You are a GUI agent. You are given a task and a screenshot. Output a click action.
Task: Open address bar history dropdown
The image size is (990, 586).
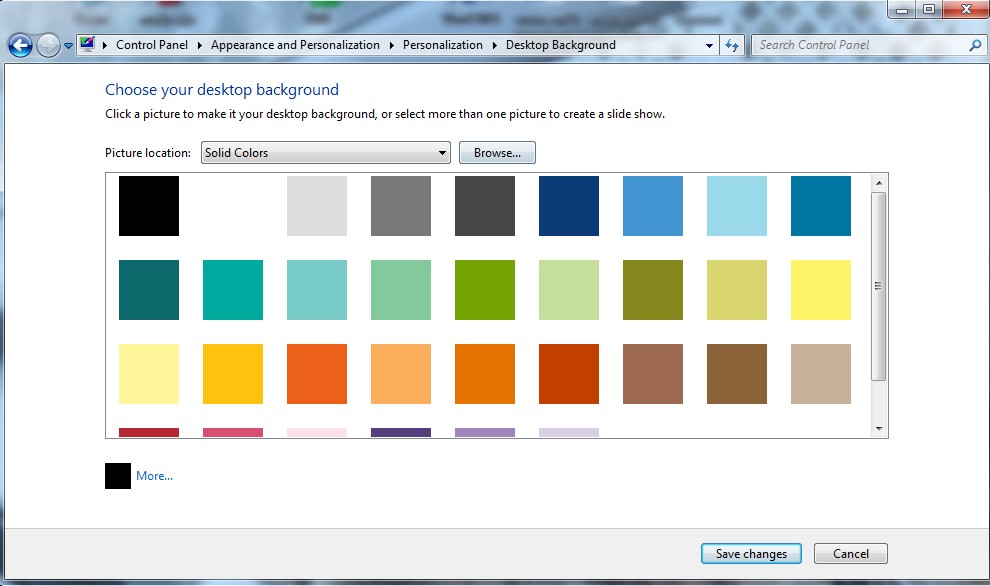pyautogui.click(x=709, y=45)
